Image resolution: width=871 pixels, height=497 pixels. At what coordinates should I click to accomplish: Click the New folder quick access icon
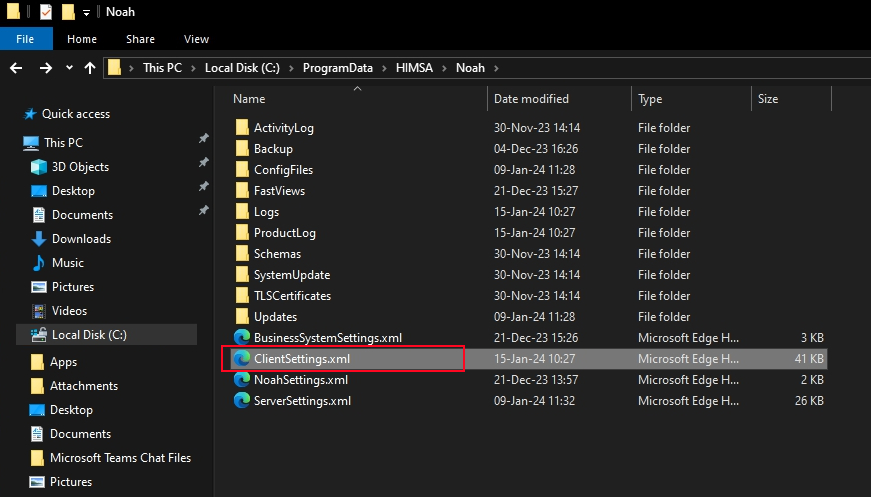68,12
